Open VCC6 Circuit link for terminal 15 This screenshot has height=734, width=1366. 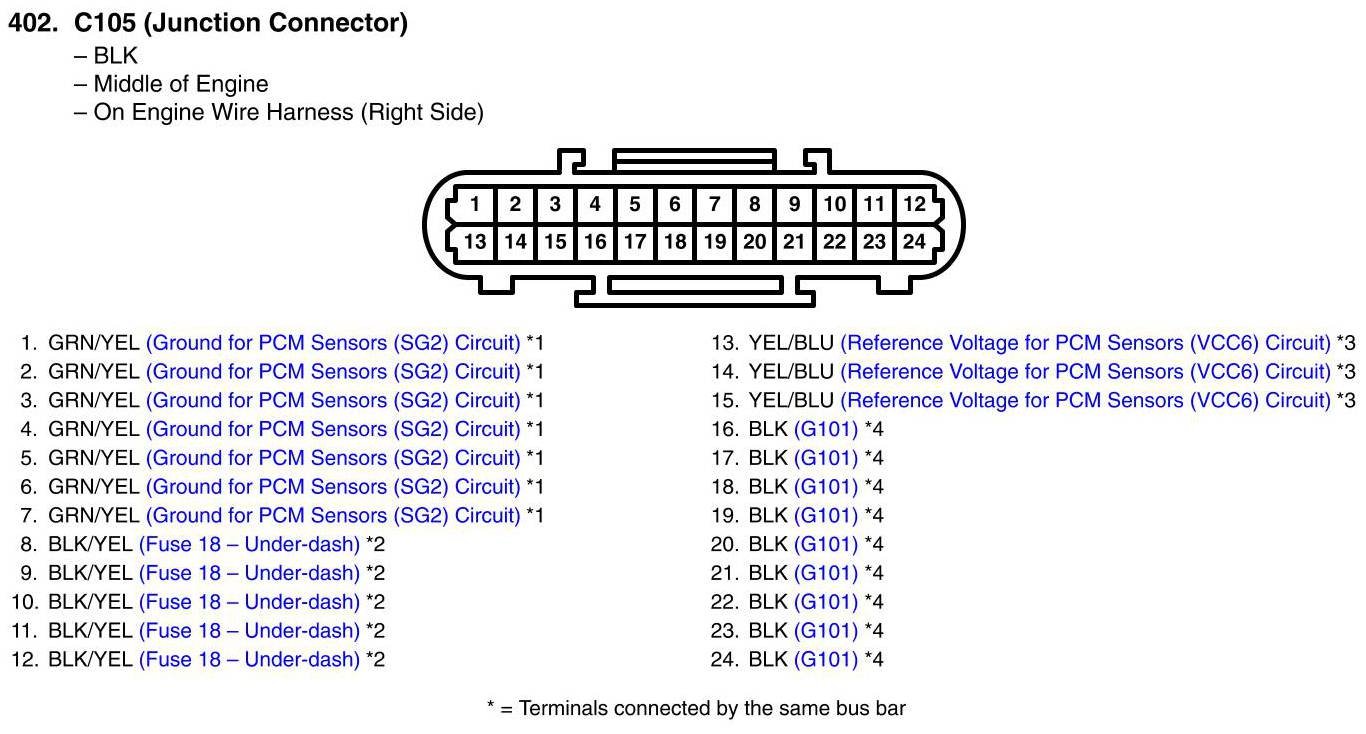[x=1085, y=401]
